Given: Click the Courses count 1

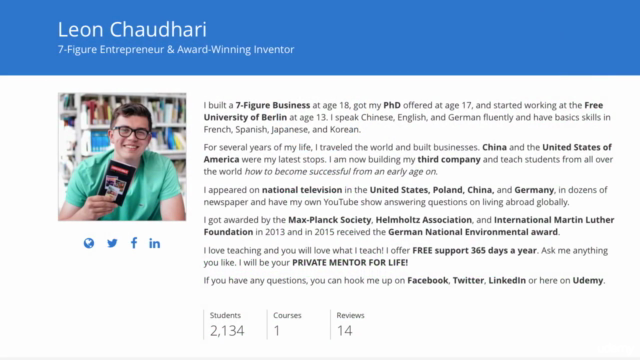Looking at the screenshot, I should [277, 331].
